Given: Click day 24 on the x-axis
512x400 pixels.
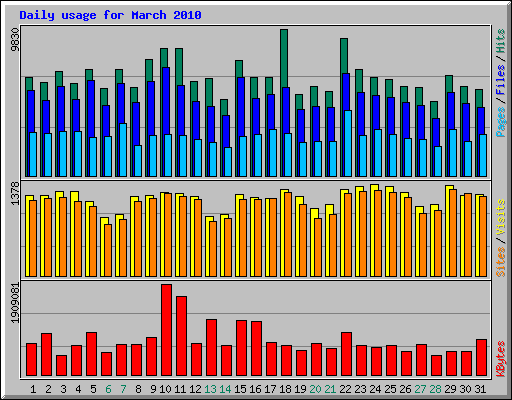Looking at the screenshot, I should (x=375, y=389).
